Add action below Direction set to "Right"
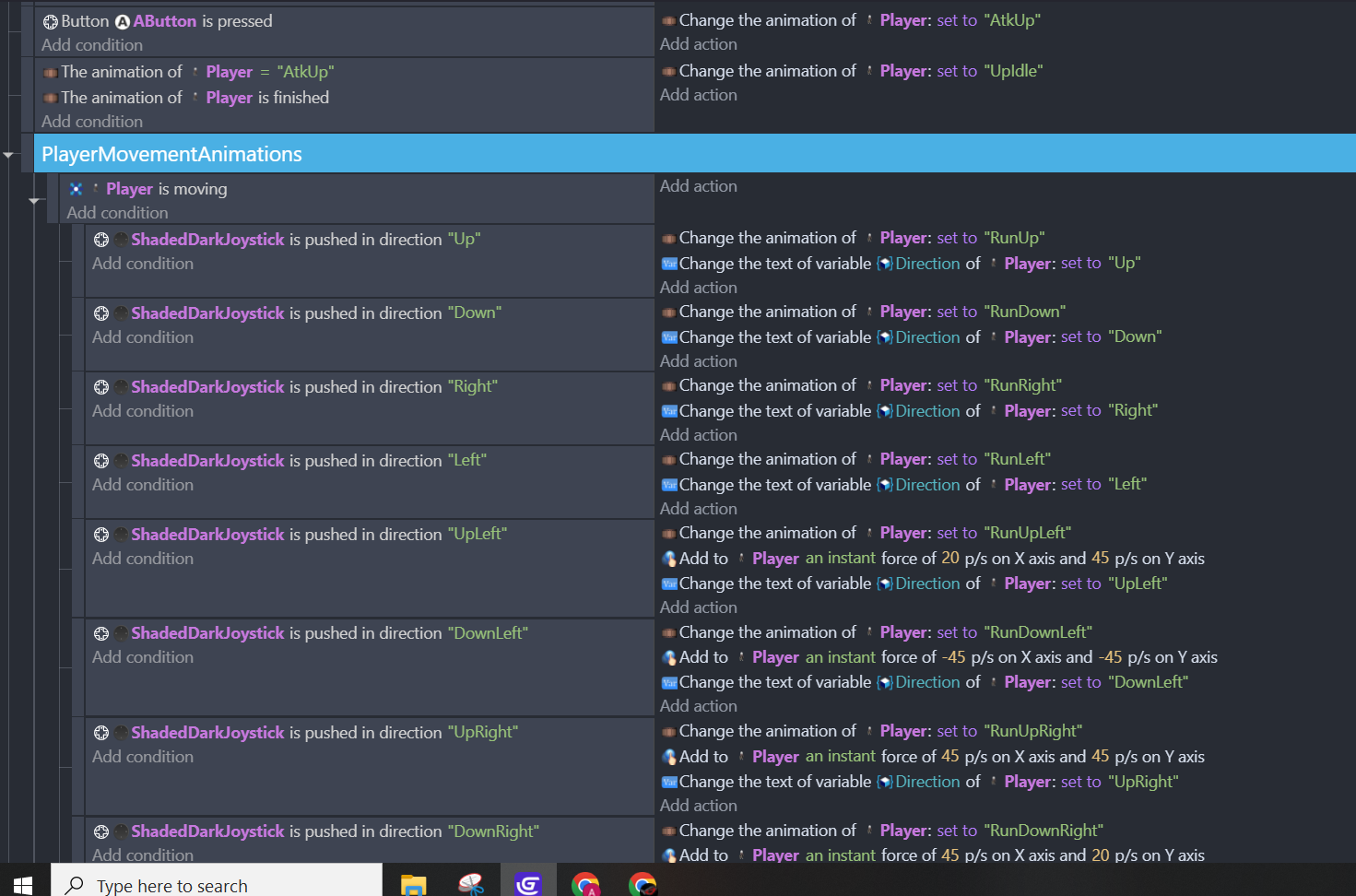The width and height of the screenshot is (1356, 896). tap(699, 435)
